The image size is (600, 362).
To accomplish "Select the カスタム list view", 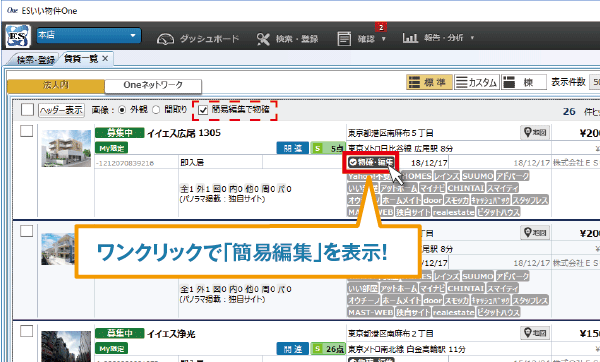I will 477,82.
